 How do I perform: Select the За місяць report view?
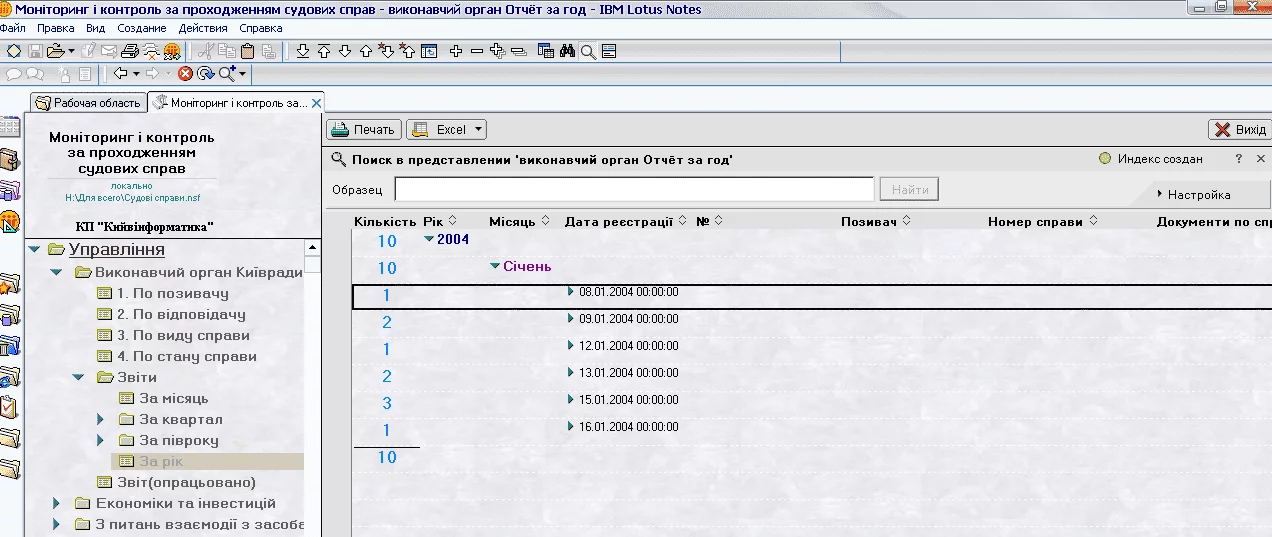click(x=173, y=398)
